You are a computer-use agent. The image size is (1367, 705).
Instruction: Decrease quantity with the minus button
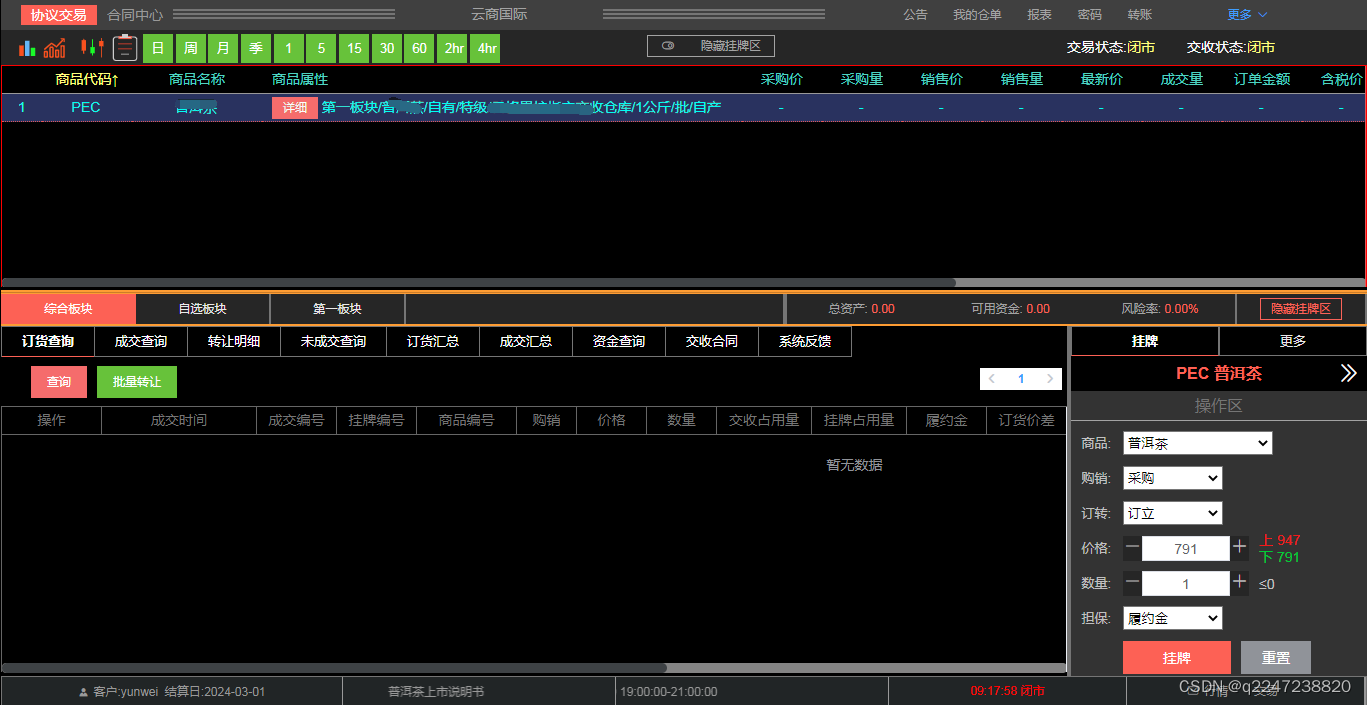(x=1132, y=583)
